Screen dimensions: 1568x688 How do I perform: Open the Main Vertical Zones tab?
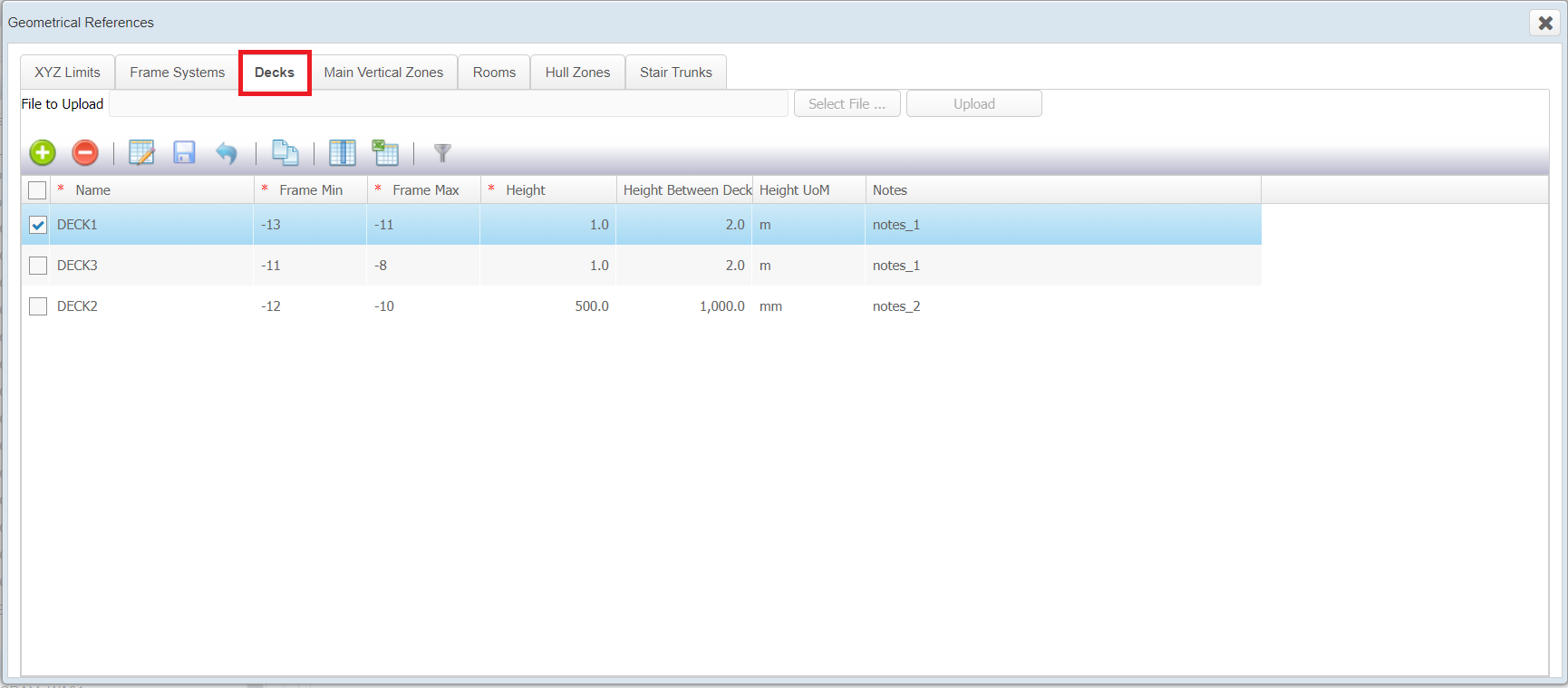click(x=383, y=73)
